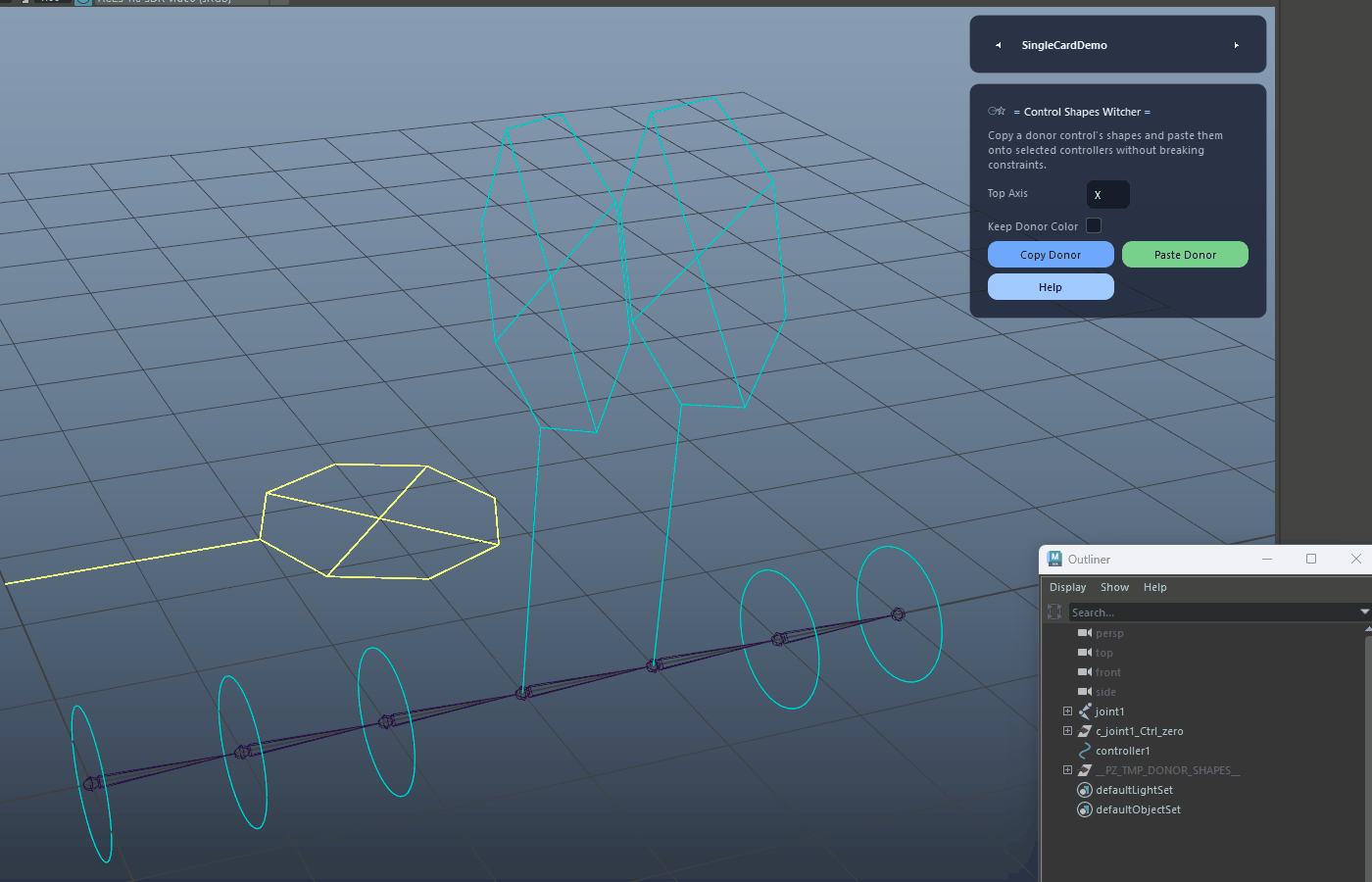Maximize the Outliner window
Image resolution: width=1372 pixels, height=882 pixels.
[x=1311, y=559]
